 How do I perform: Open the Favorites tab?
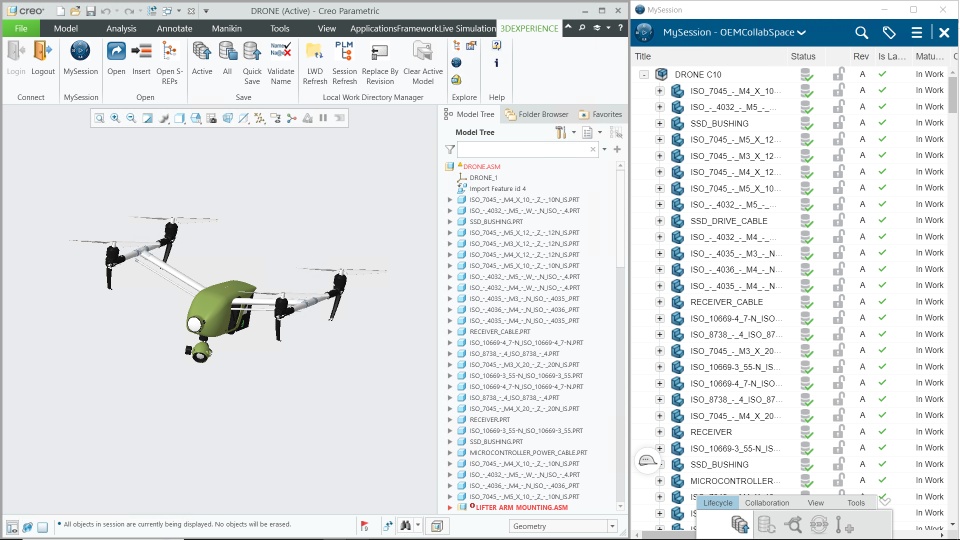click(600, 114)
